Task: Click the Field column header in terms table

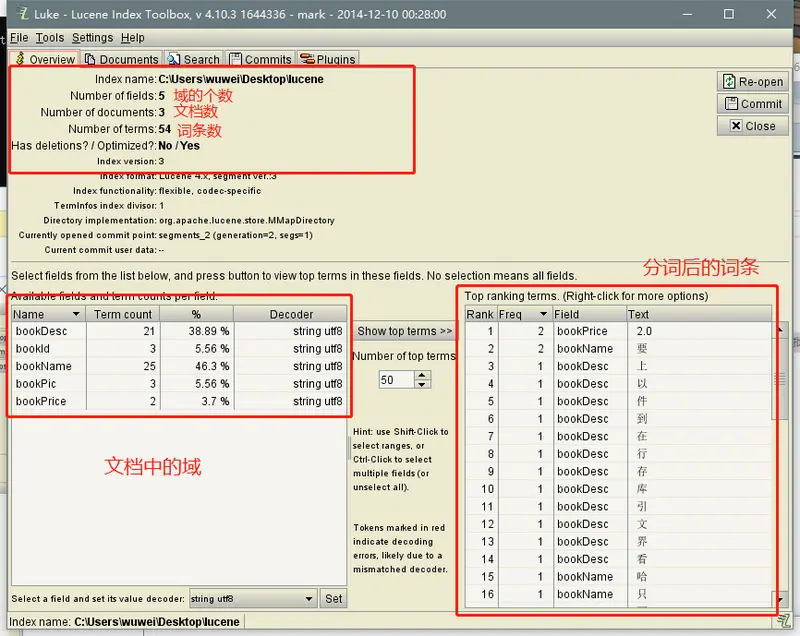Action: (590, 314)
